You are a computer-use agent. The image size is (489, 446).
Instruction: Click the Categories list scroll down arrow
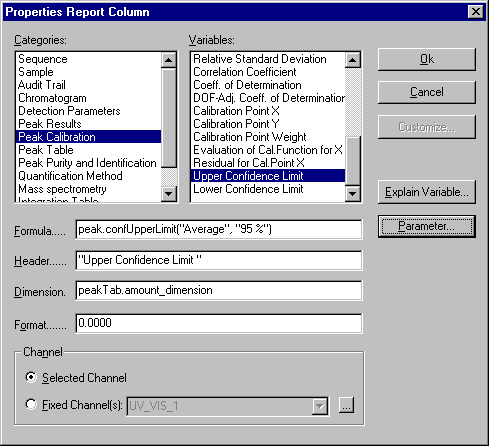169,194
